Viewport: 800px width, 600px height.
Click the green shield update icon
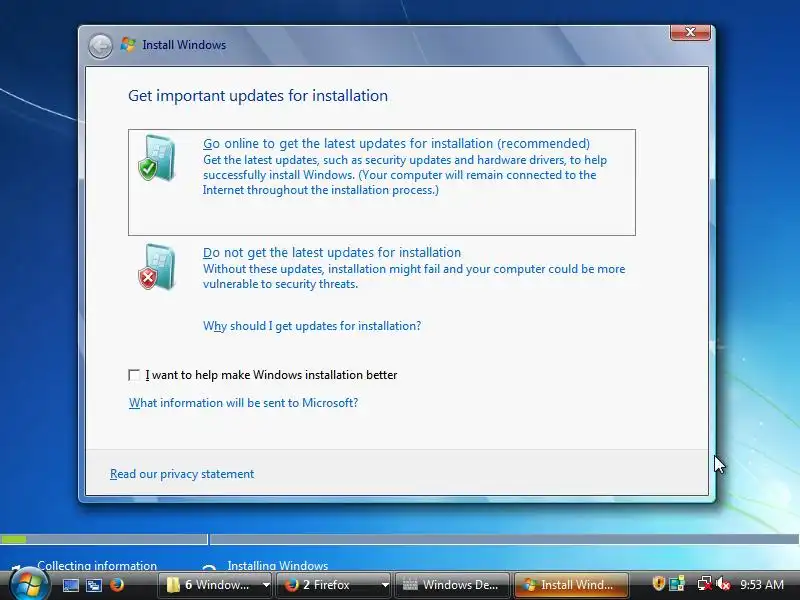(x=157, y=158)
